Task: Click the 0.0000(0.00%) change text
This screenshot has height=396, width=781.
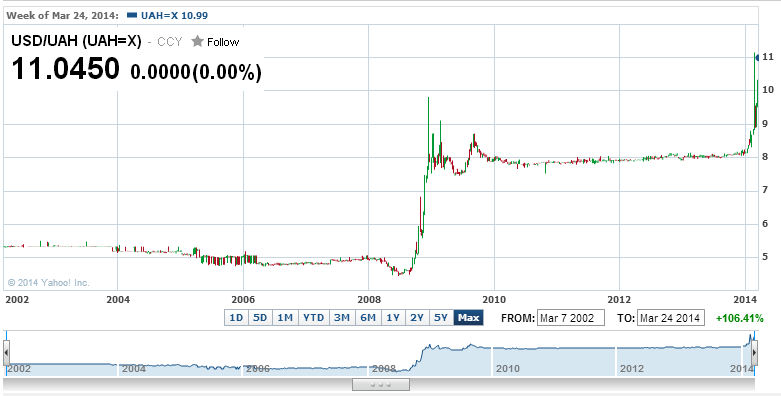Action: click(196, 72)
